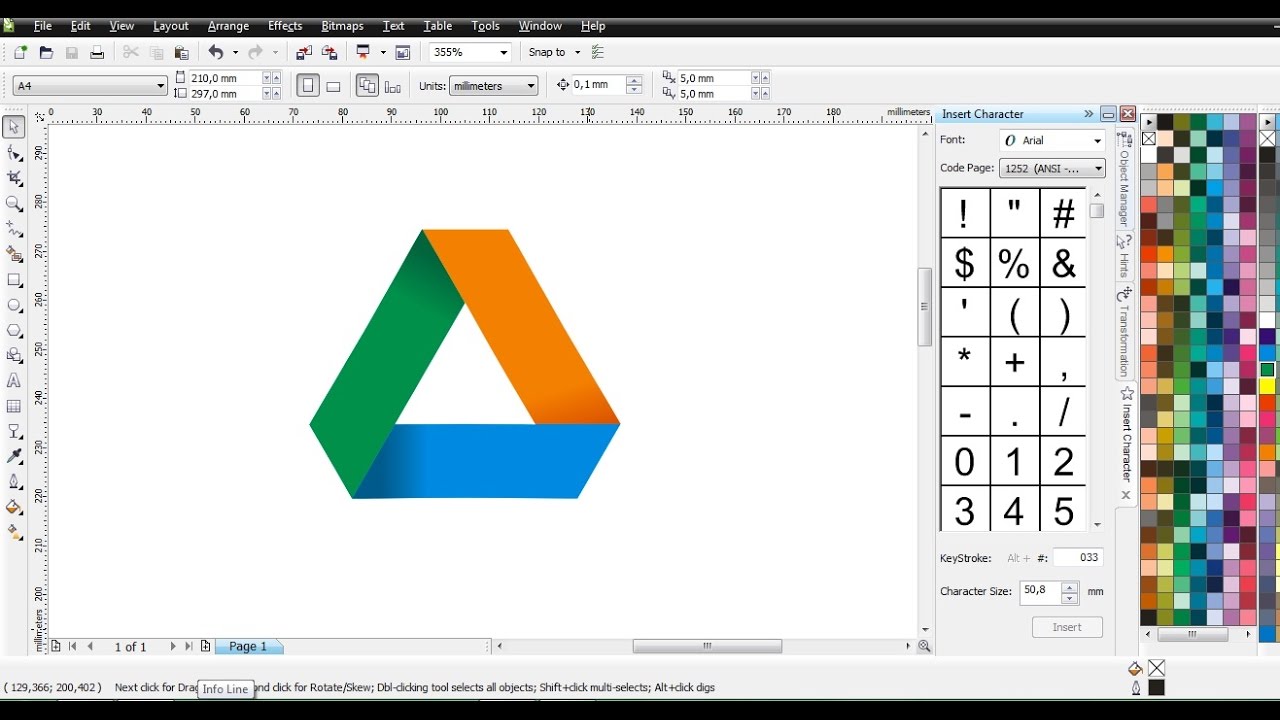Select the Table tool

coord(14,406)
